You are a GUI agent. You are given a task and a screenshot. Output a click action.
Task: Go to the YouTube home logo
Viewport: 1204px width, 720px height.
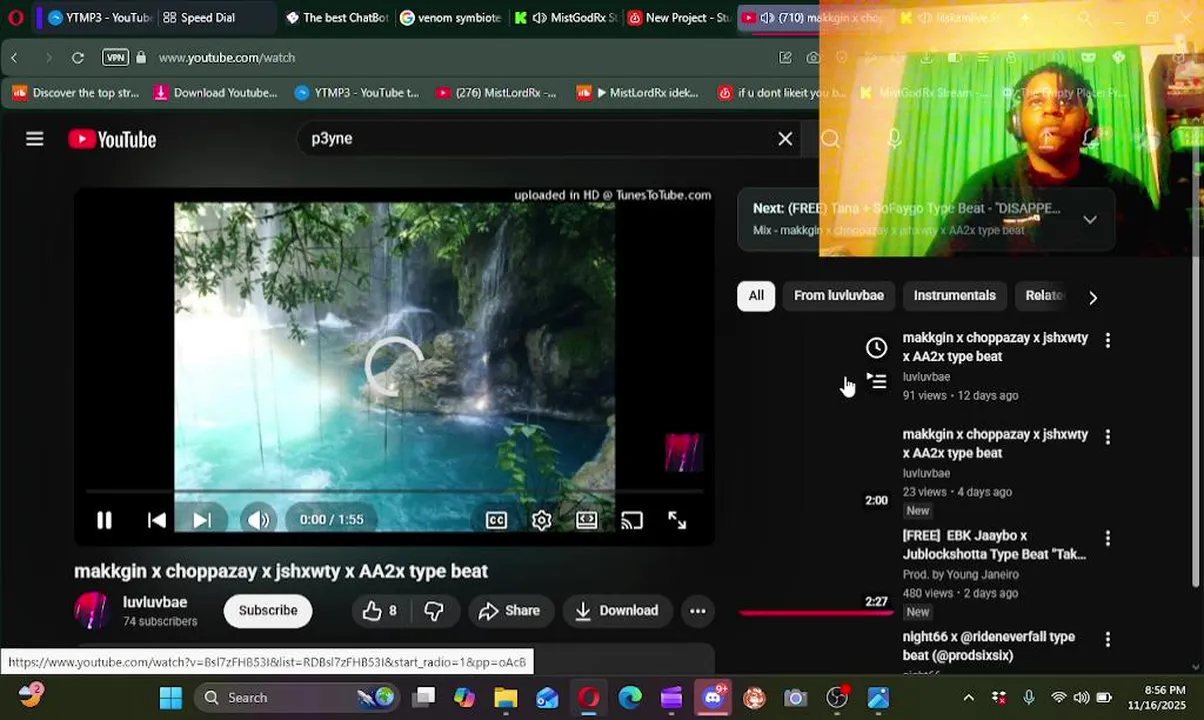click(112, 140)
